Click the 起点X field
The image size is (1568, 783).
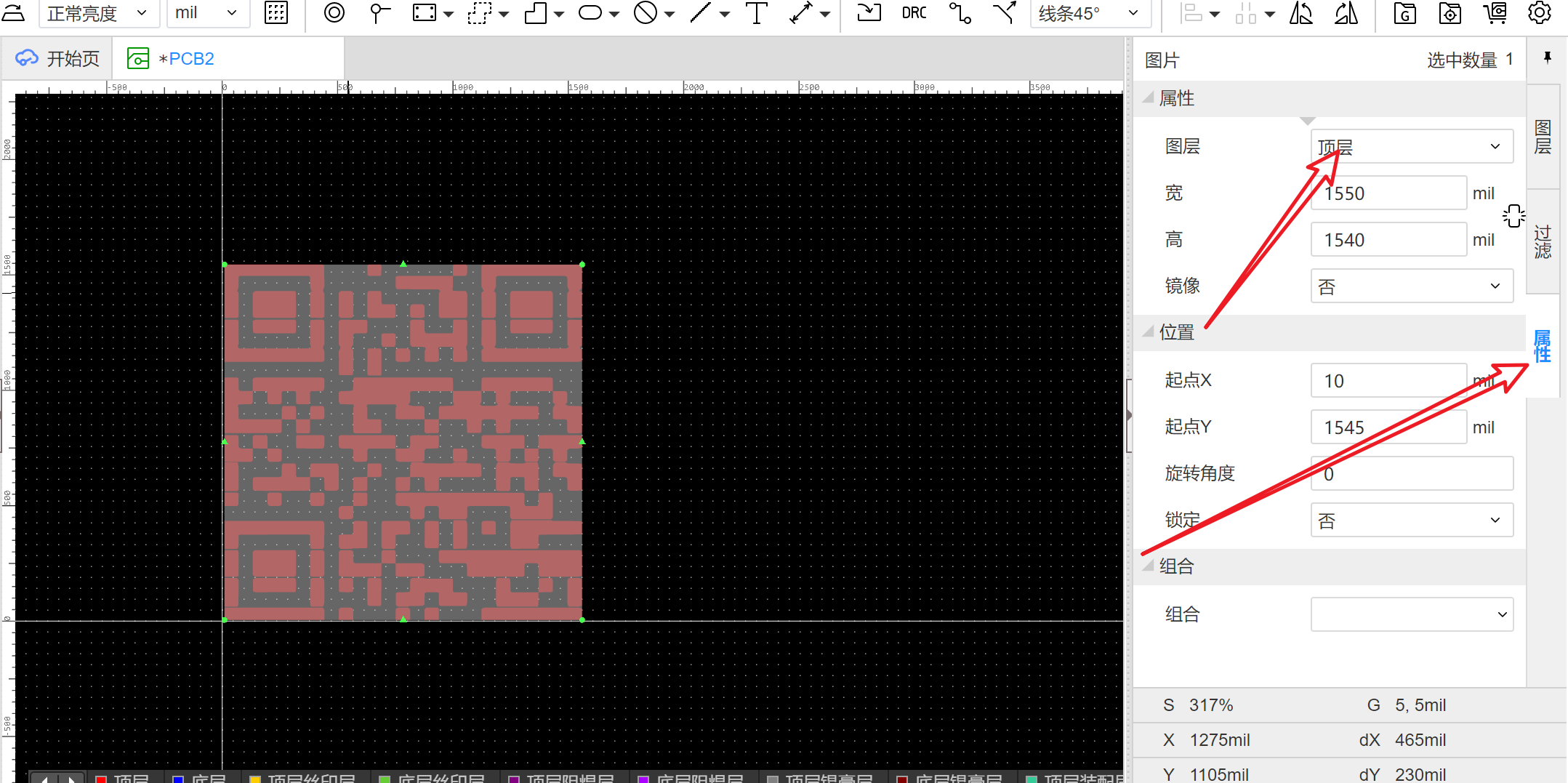1388,380
